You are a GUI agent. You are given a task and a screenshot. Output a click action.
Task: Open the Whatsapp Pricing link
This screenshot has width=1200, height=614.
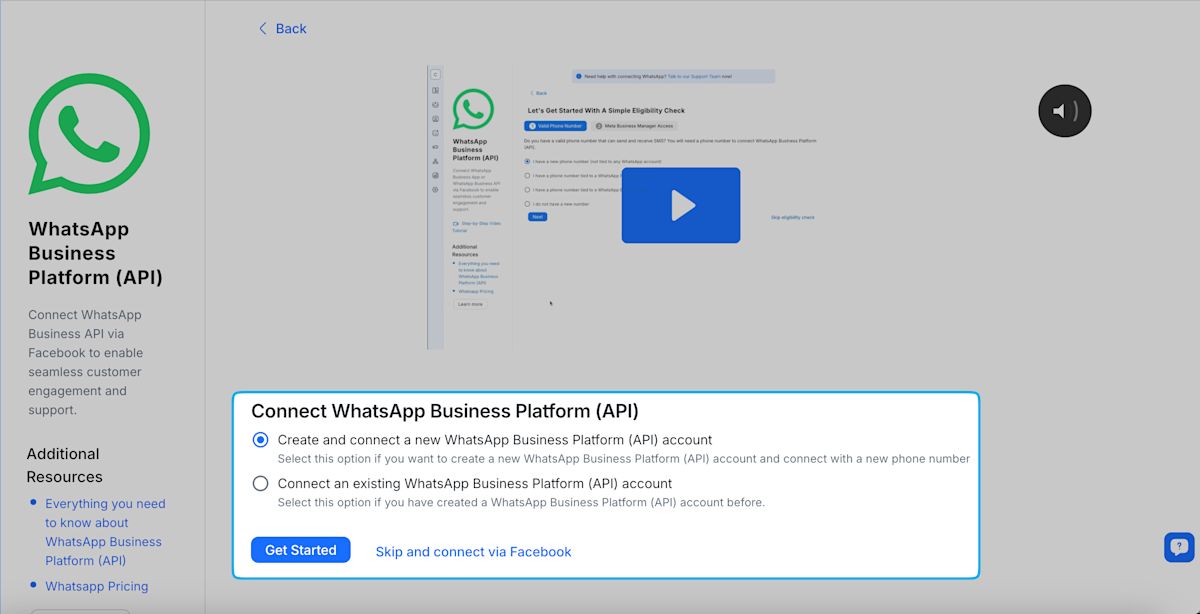point(96,586)
